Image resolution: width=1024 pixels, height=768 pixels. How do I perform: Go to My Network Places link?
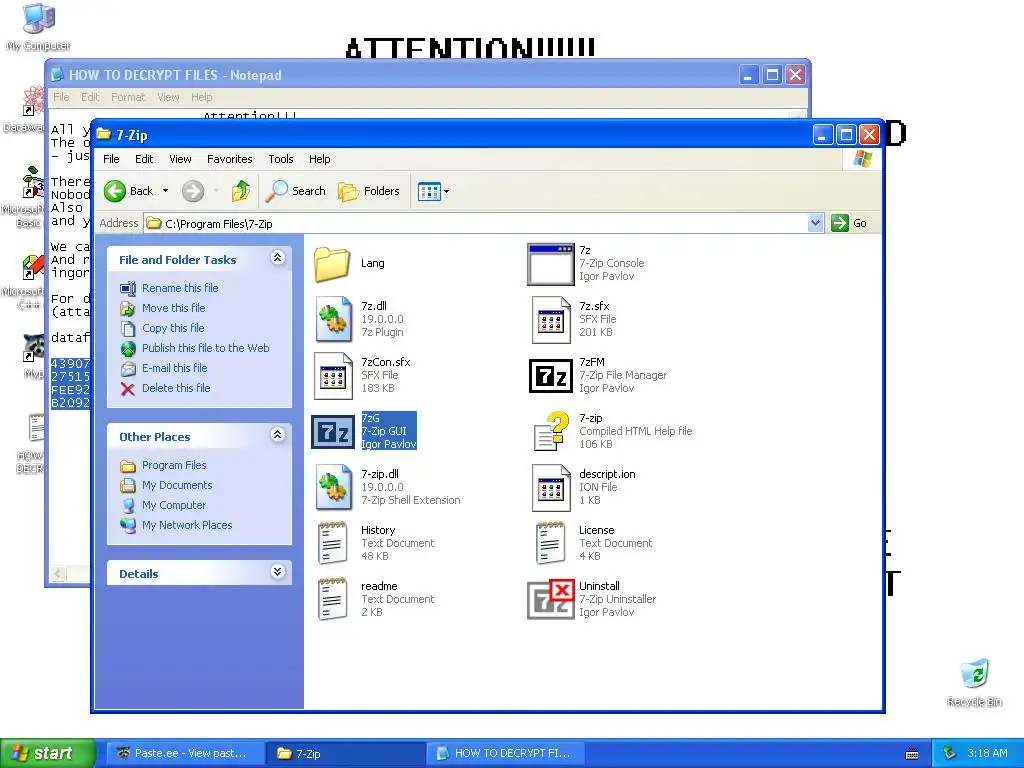(187, 525)
